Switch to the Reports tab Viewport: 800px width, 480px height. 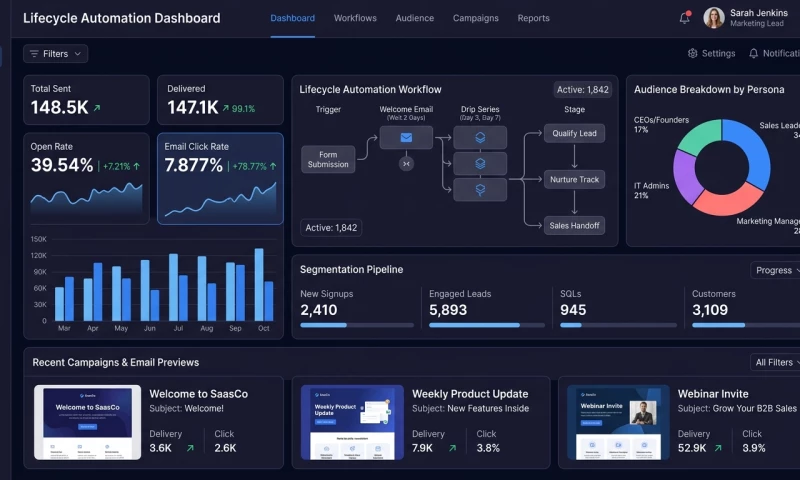click(x=533, y=18)
